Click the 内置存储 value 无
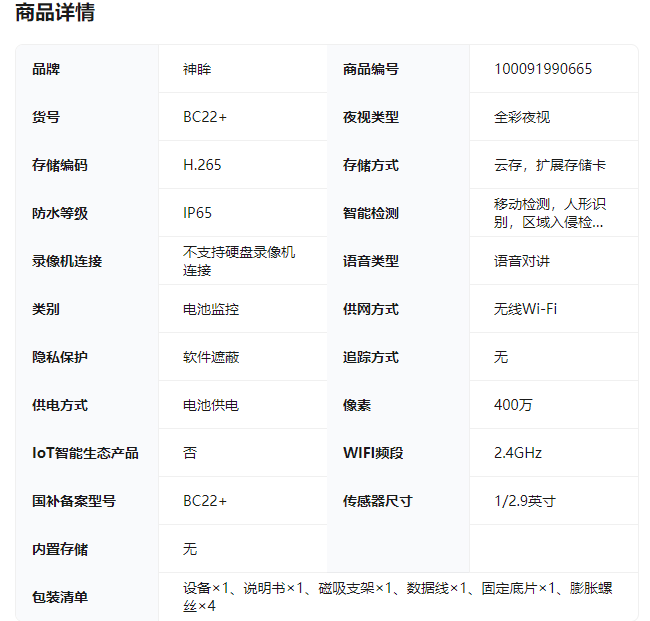Screen dimensions: 650x621 [x=190, y=549]
